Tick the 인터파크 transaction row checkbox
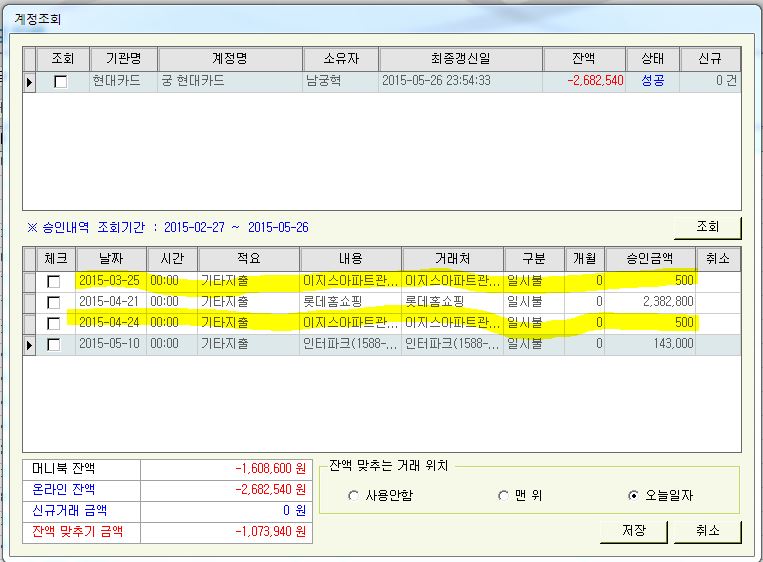This screenshot has height=562, width=763. 54,344
